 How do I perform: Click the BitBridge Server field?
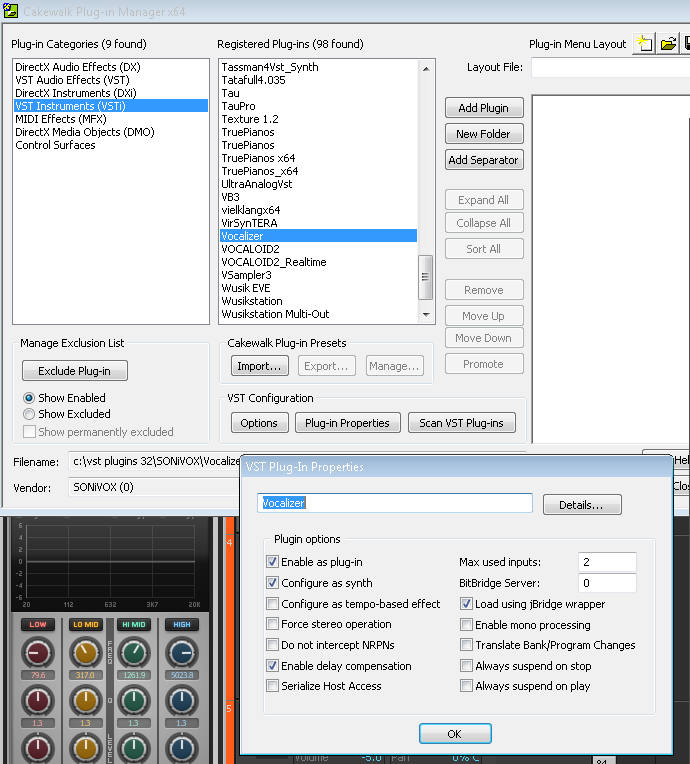click(607, 583)
